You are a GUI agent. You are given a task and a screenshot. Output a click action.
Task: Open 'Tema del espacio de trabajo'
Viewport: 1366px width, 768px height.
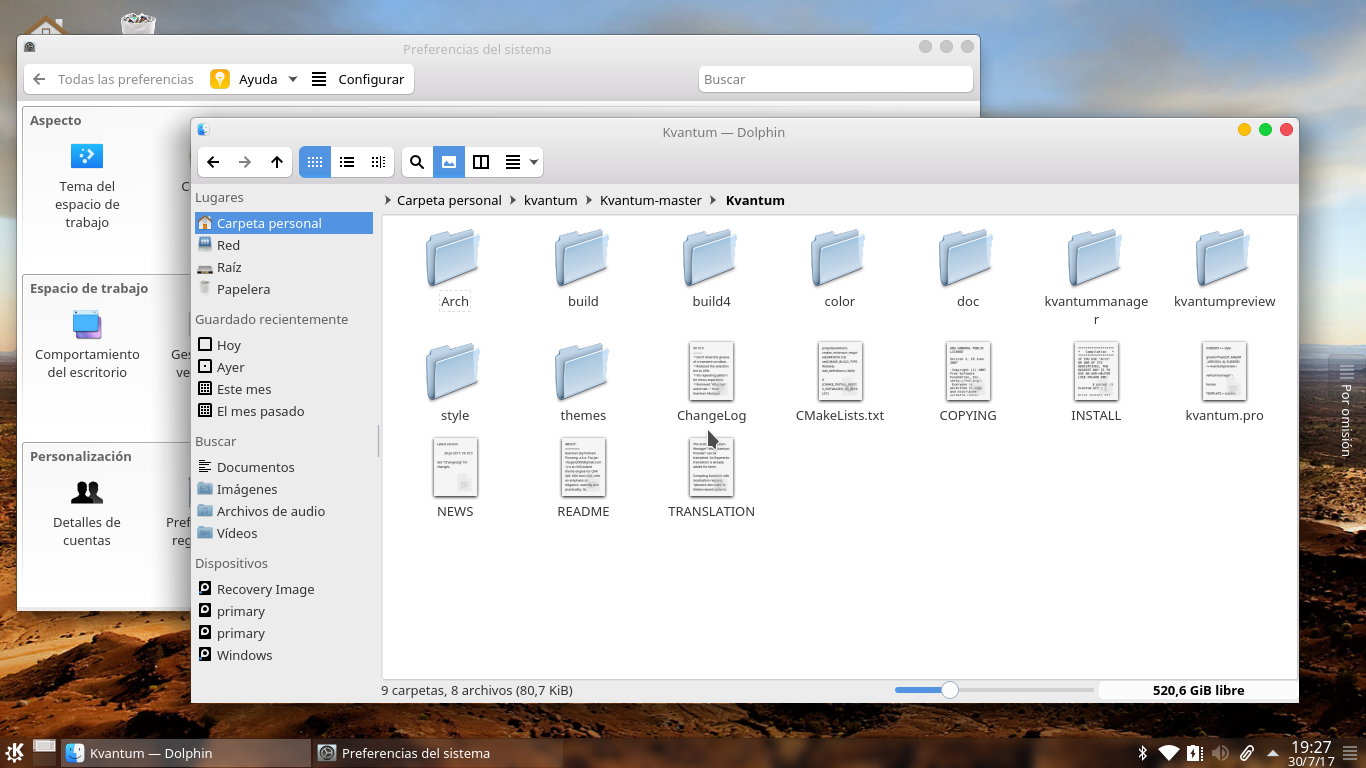(x=87, y=185)
